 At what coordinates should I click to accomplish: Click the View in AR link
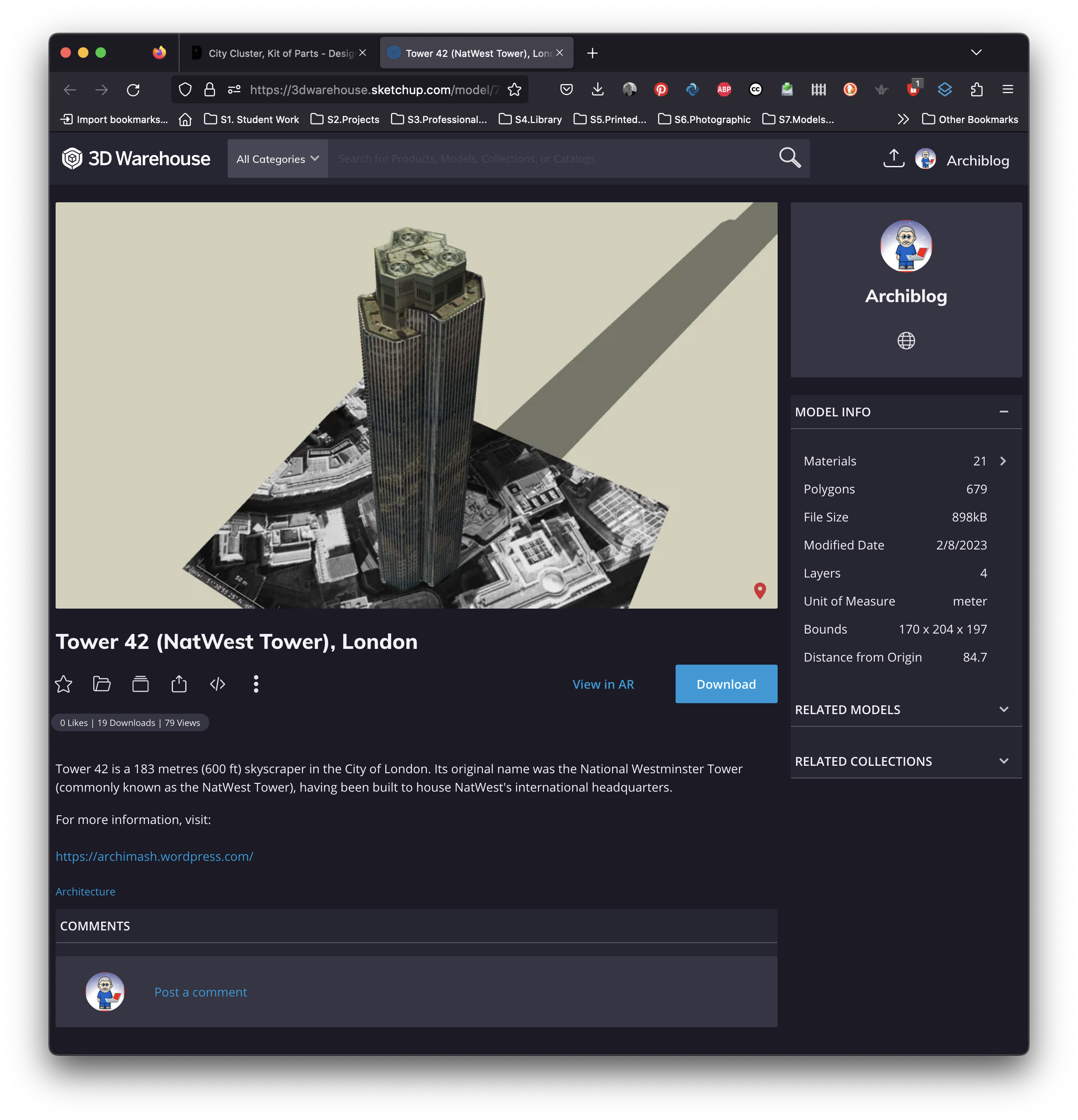[x=603, y=685]
